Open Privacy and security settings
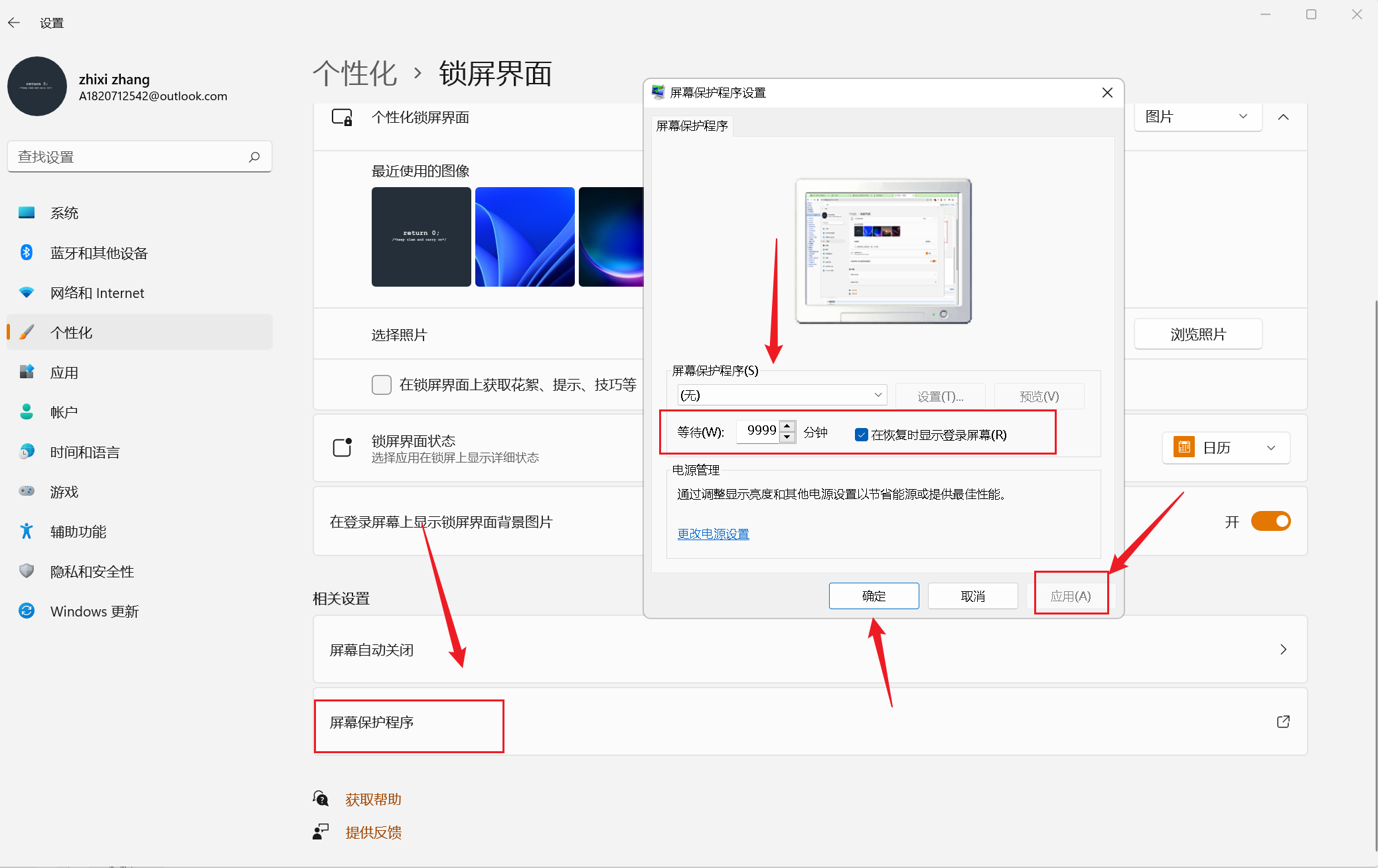The width and height of the screenshot is (1378, 868). (92, 571)
